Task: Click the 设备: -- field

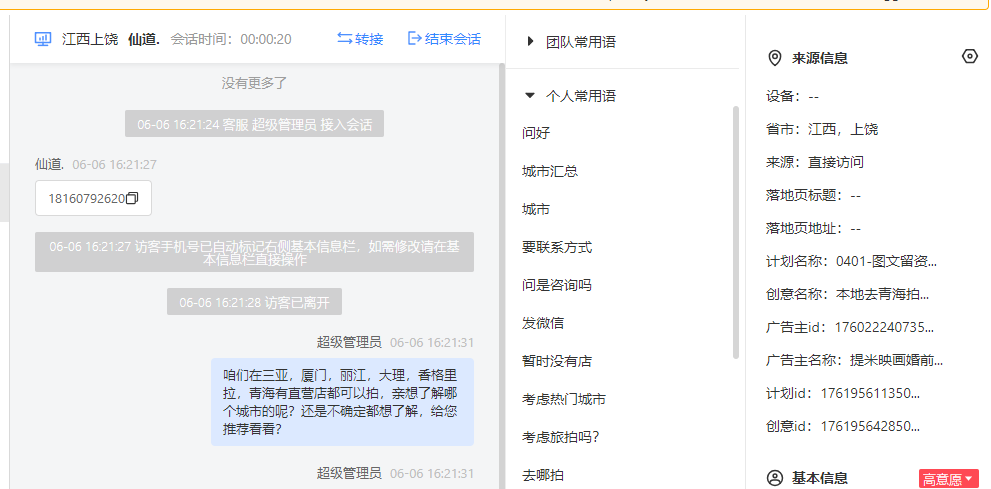Action: click(x=793, y=97)
